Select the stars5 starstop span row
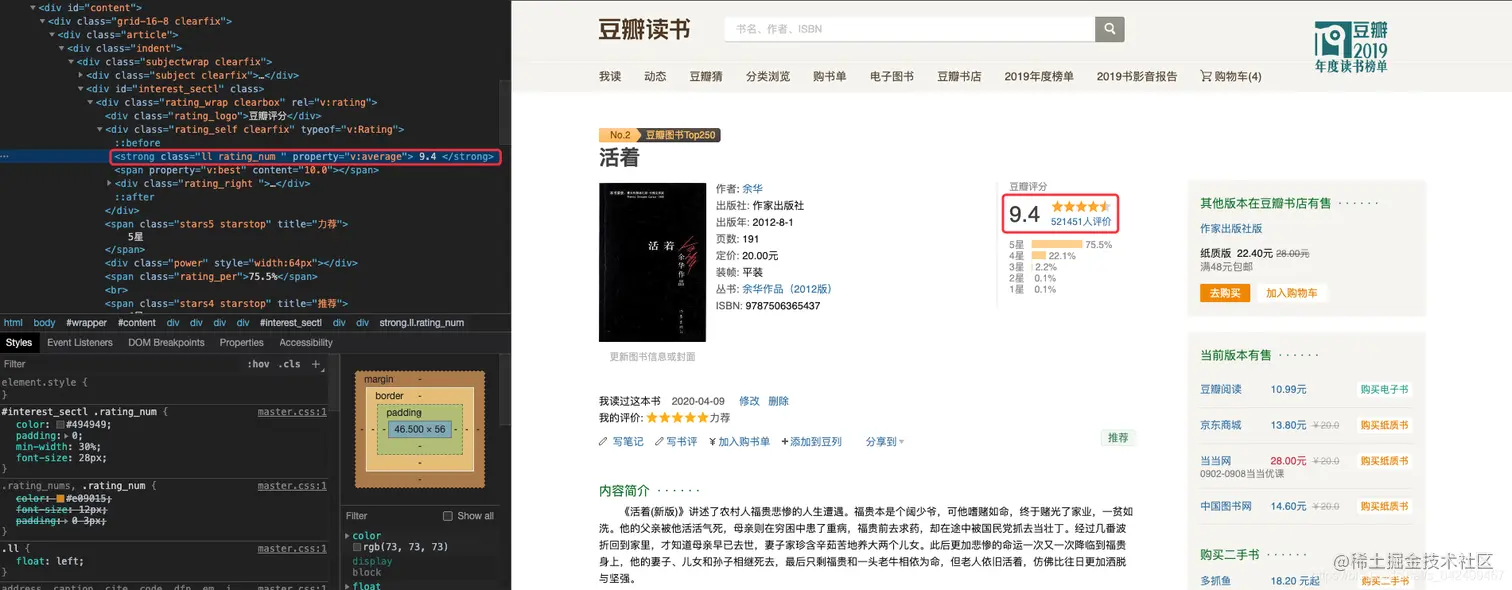This screenshot has height=590, width=1512. 226,224
